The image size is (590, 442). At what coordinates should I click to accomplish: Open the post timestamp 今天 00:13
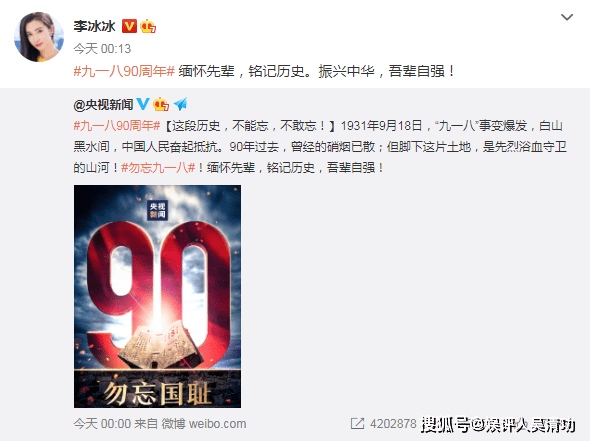tap(102, 49)
